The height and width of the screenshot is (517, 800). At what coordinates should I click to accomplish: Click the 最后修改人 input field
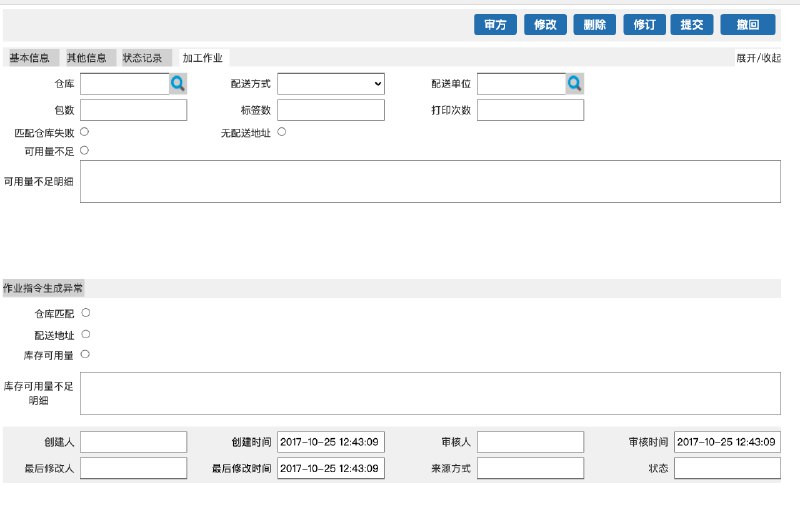(134, 468)
